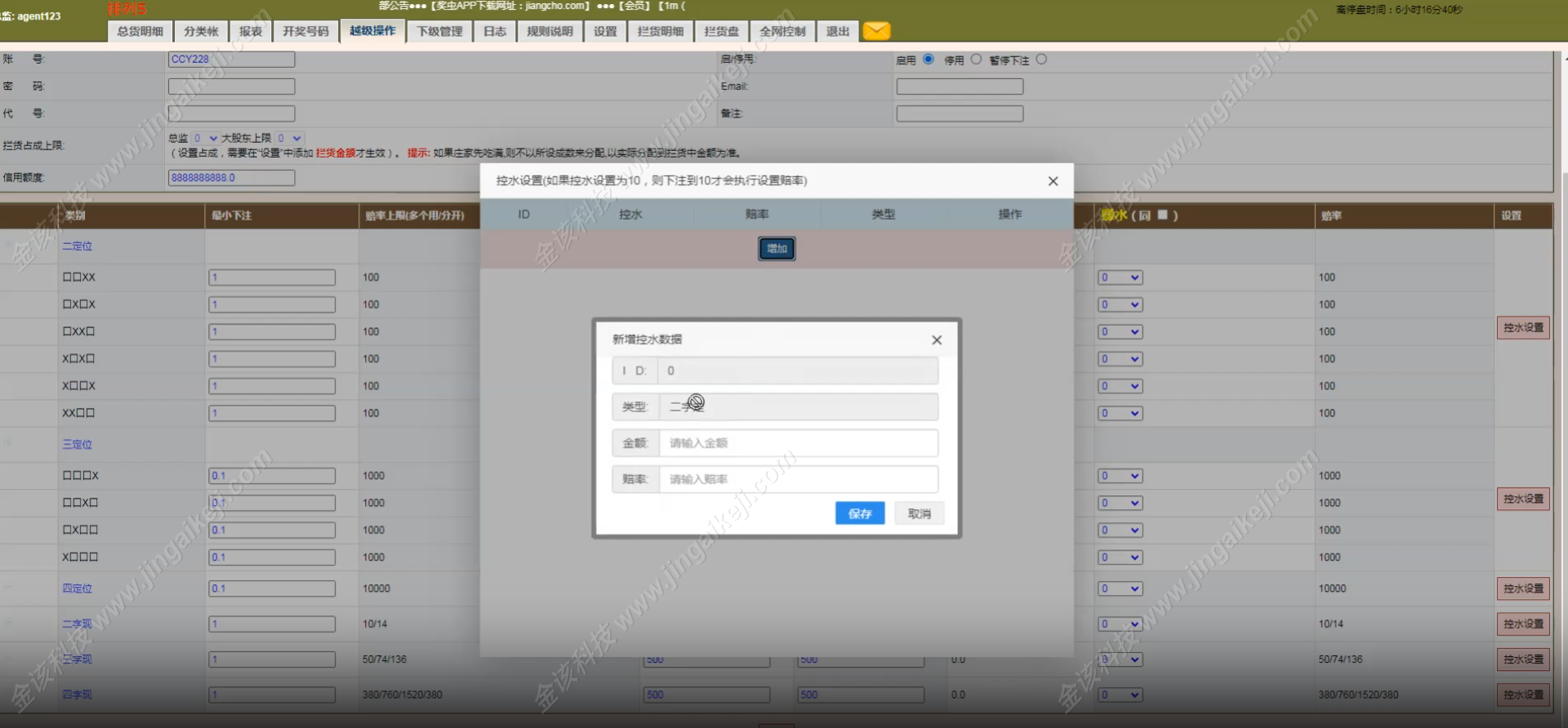Click the 二定位 category link
1568x728 pixels.
point(78,246)
